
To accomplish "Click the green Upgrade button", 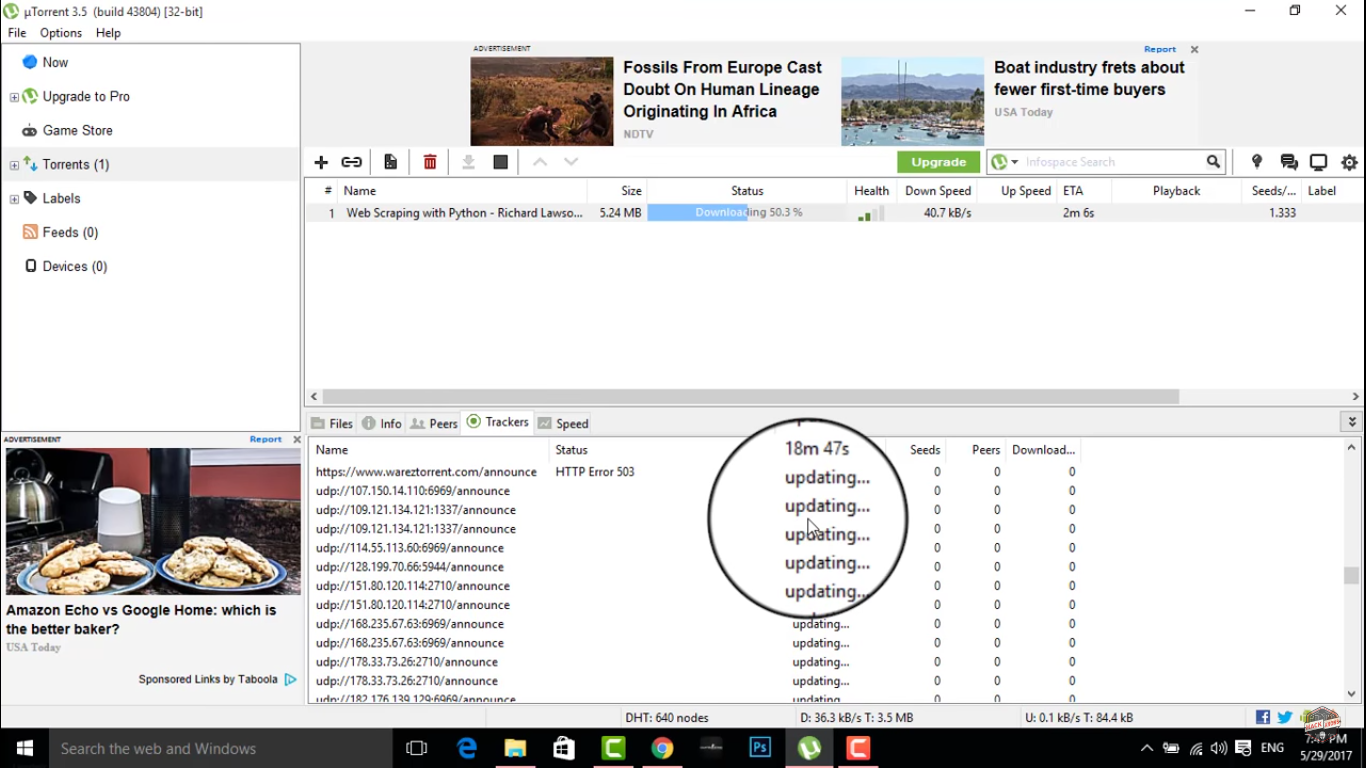I will [x=938, y=162].
